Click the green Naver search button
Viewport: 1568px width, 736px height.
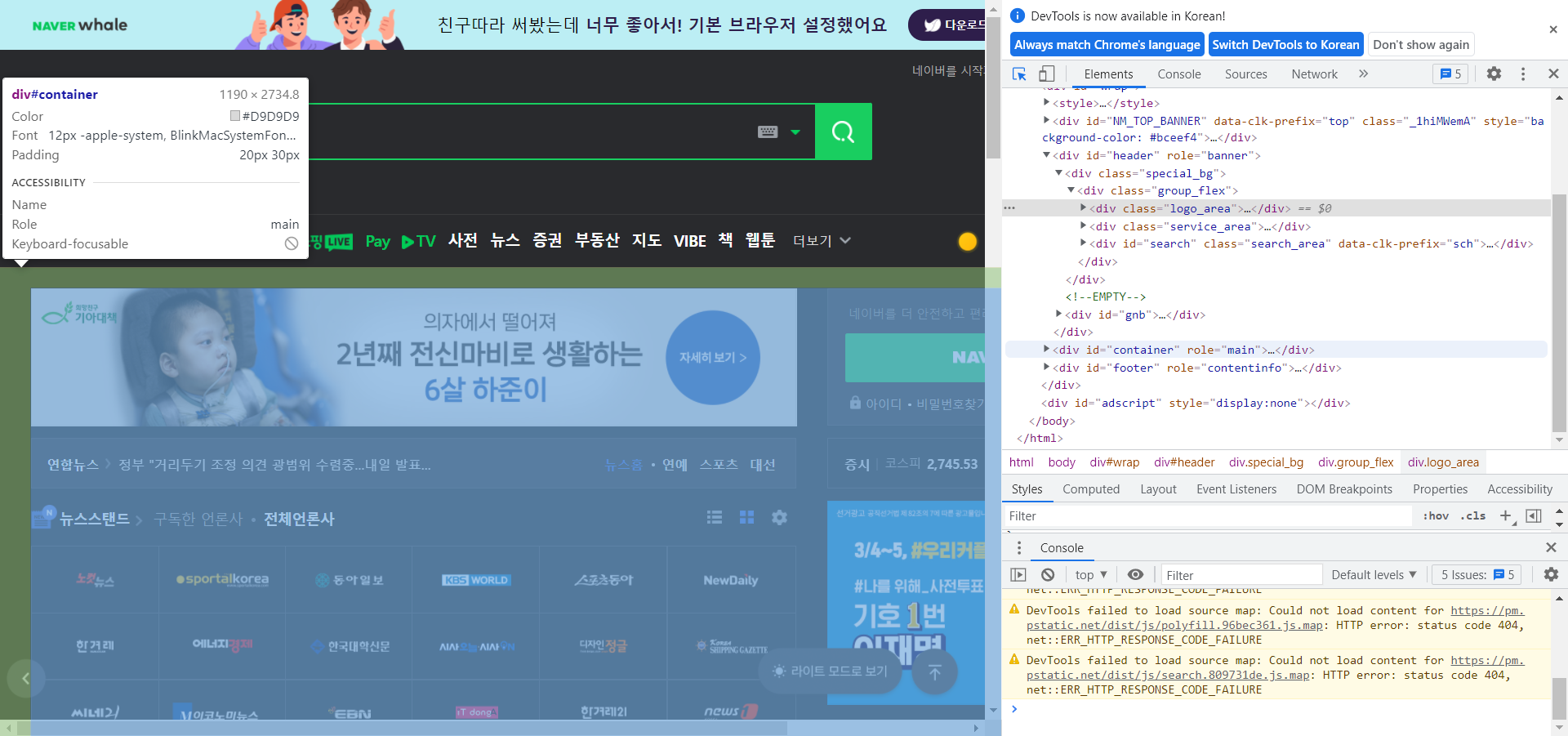844,132
